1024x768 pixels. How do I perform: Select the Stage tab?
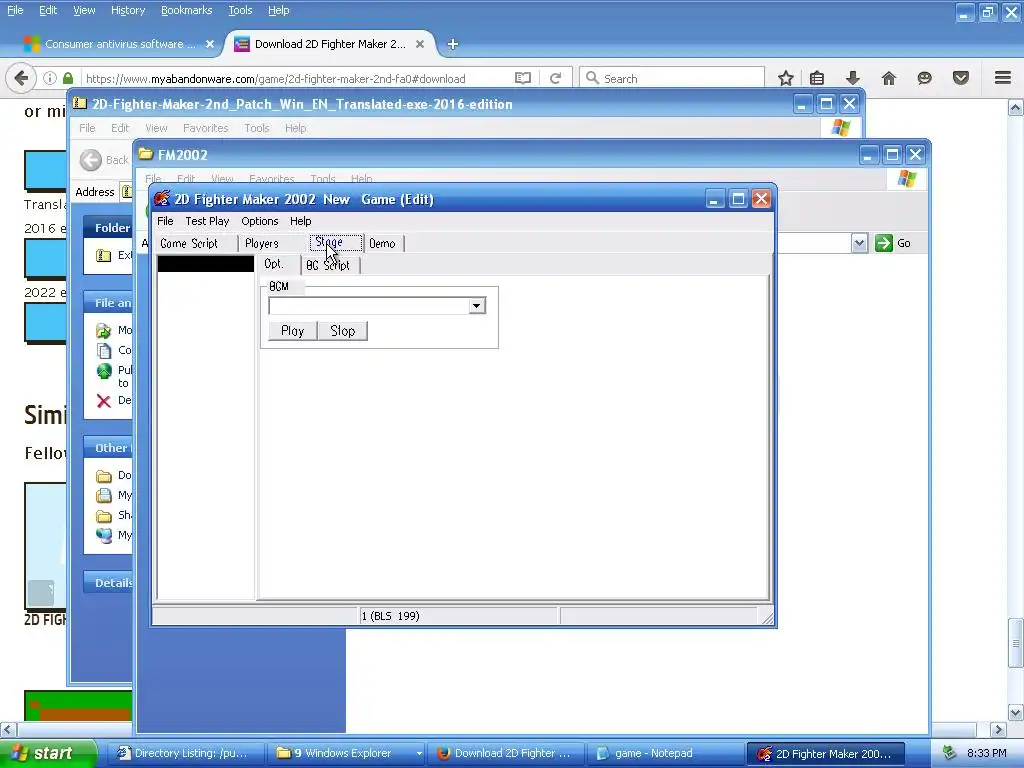tap(336, 242)
